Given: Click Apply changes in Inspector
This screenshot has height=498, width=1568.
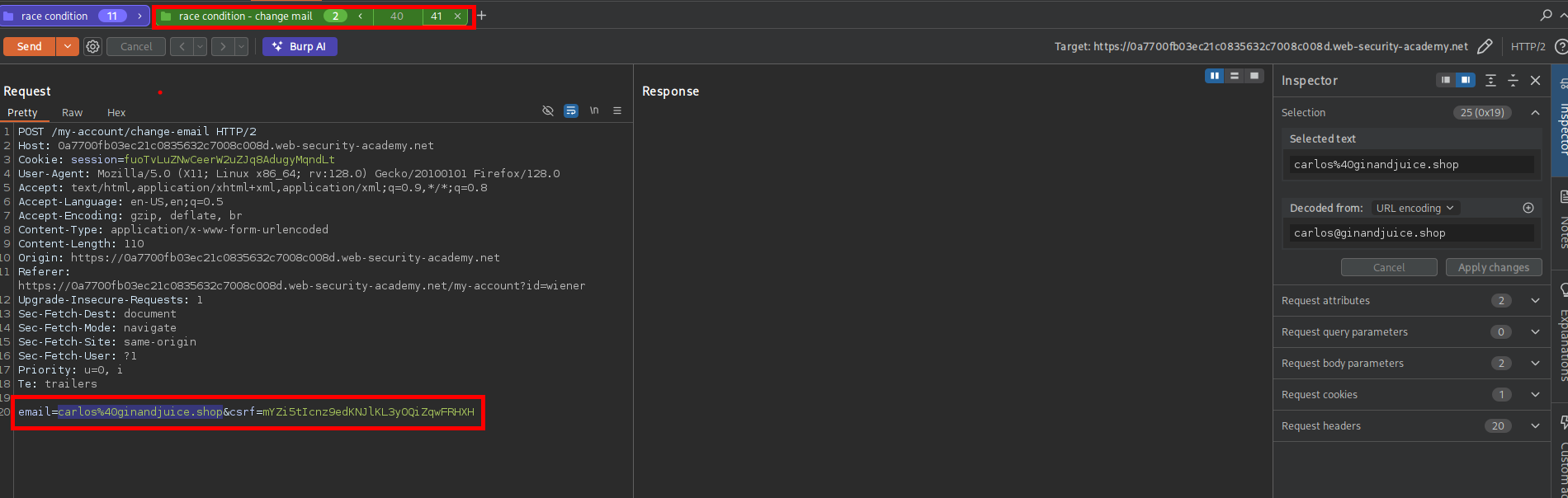Looking at the screenshot, I should [x=1493, y=267].
